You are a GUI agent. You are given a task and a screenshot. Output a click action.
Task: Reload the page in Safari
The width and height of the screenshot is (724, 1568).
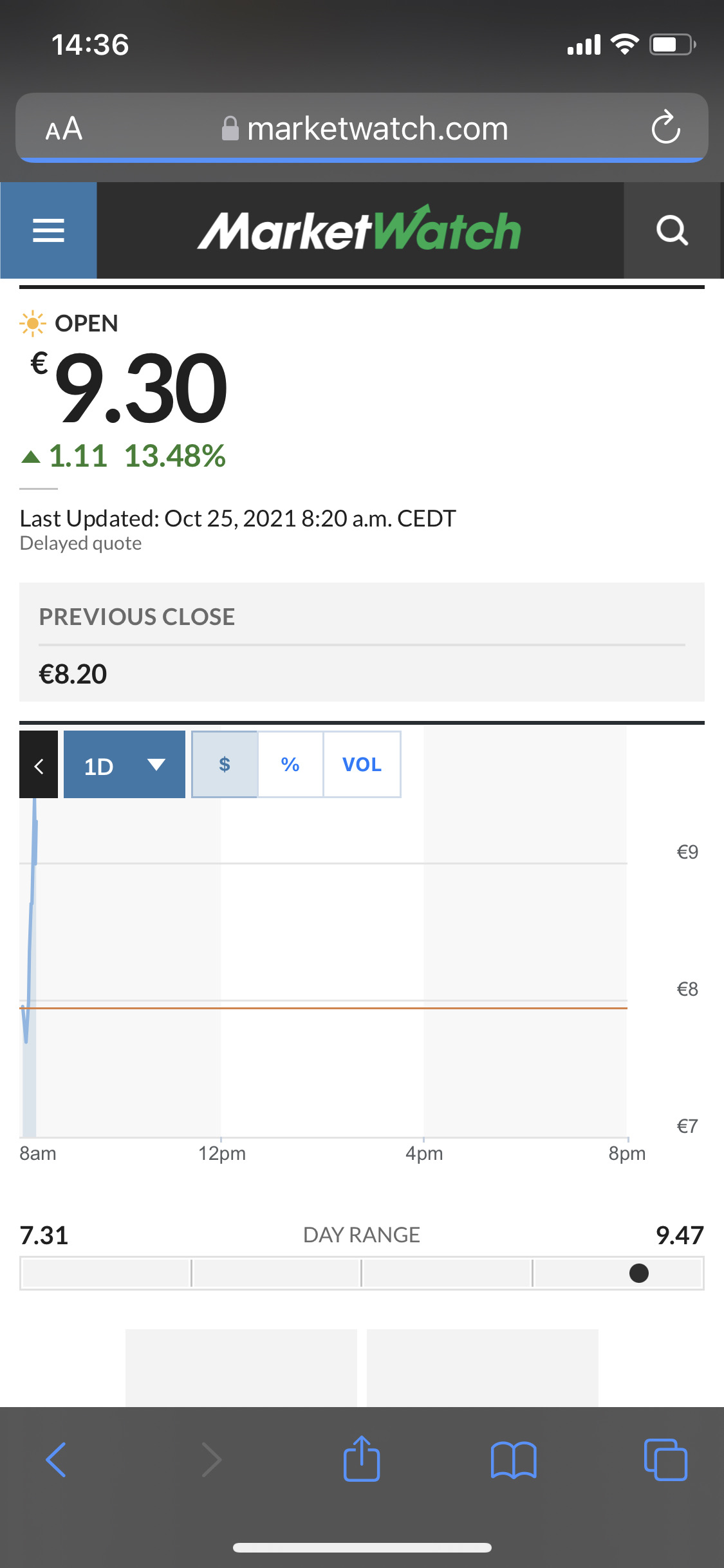(665, 127)
